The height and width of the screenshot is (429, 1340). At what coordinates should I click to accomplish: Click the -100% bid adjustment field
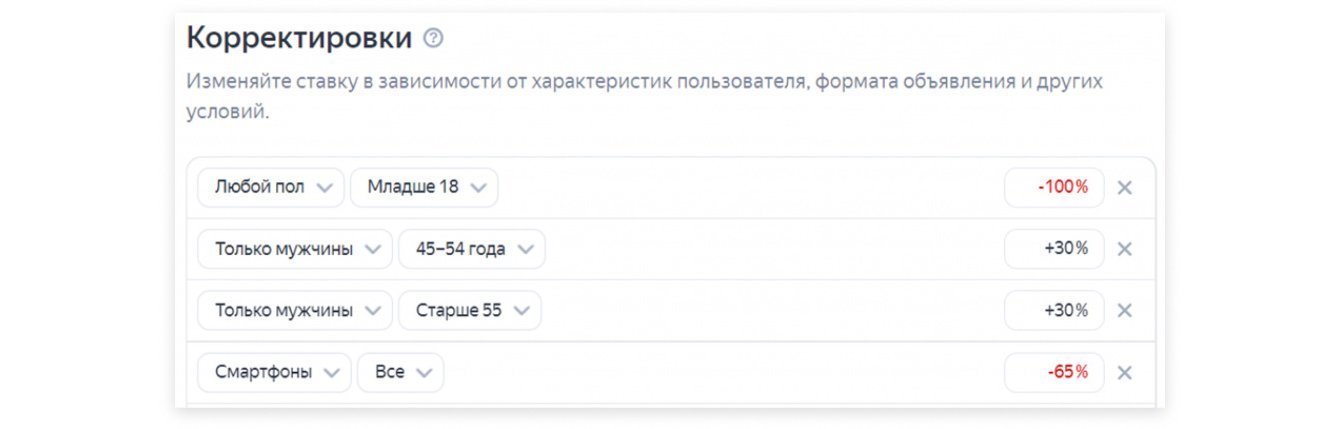(x=1054, y=187)
